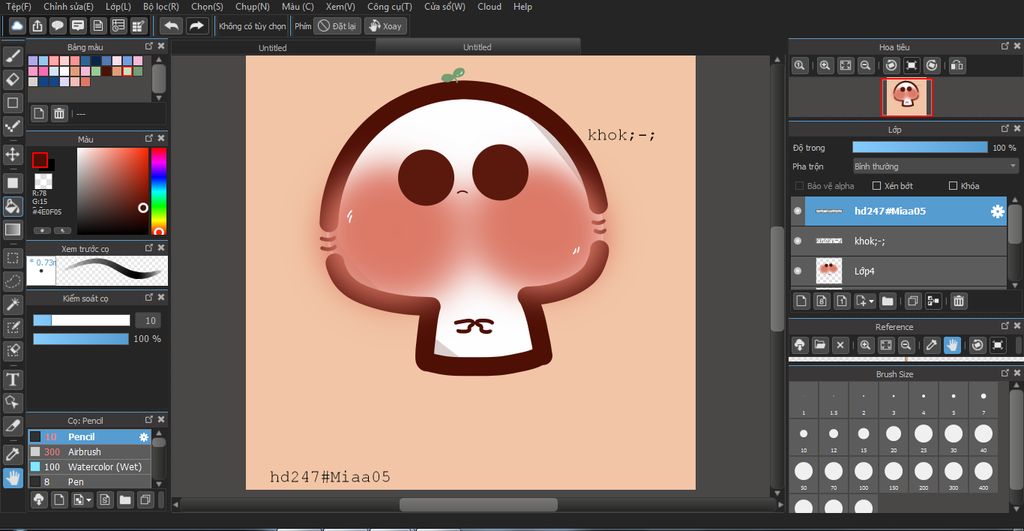Click the rainbow hue strip in Màu panel
Viewport: 1024px width, 531px height.
point(159,191)
